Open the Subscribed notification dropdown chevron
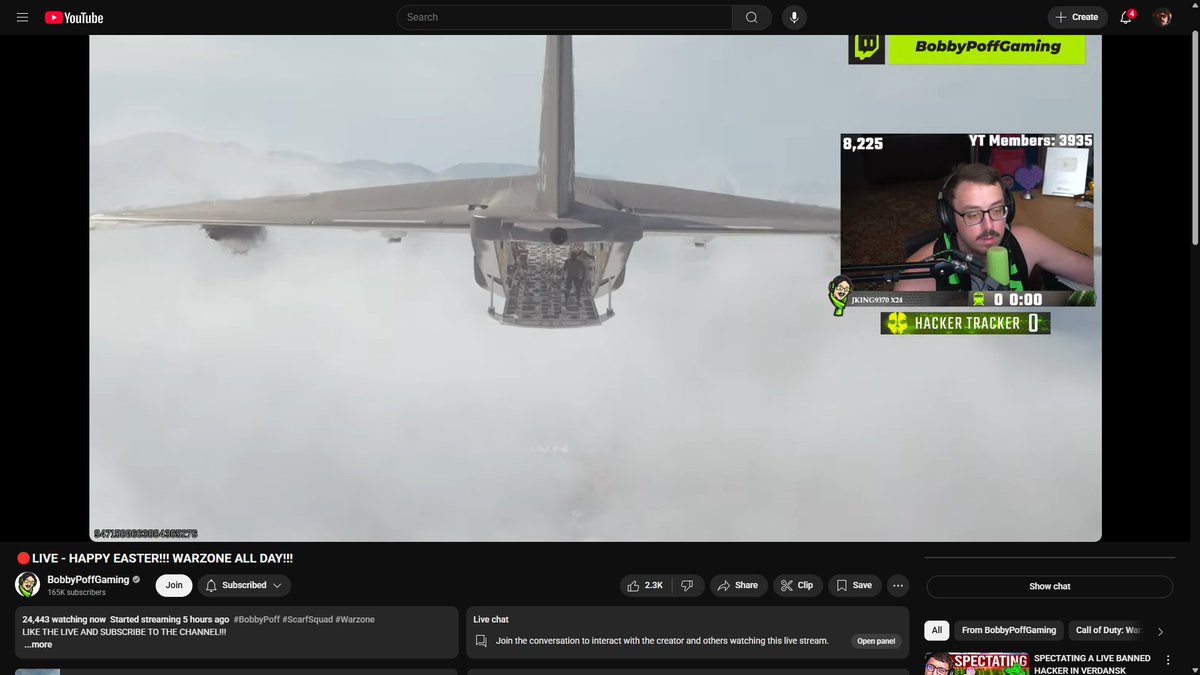 coord(277,585)
